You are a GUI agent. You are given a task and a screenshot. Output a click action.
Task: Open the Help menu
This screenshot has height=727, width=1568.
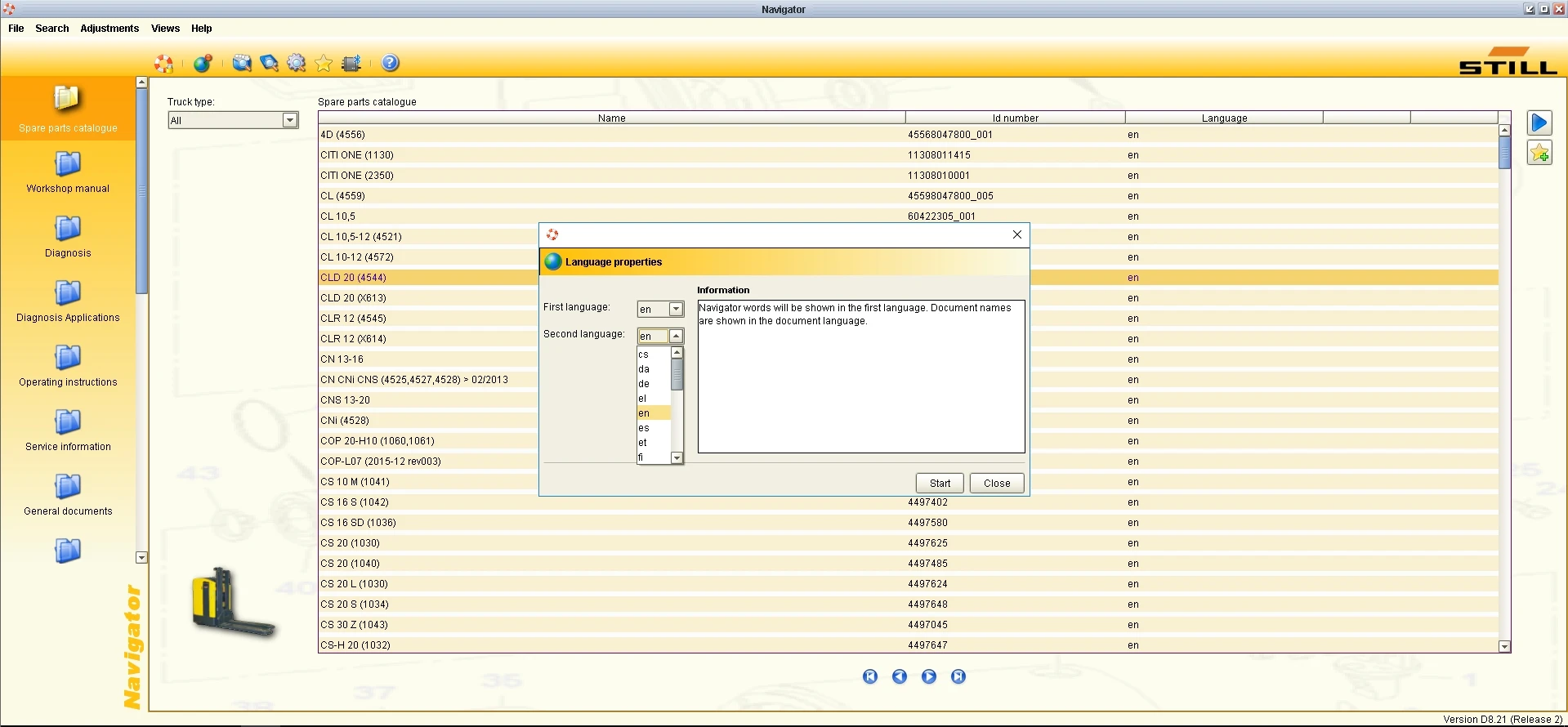pyautogui.click(x=202, y=28)
